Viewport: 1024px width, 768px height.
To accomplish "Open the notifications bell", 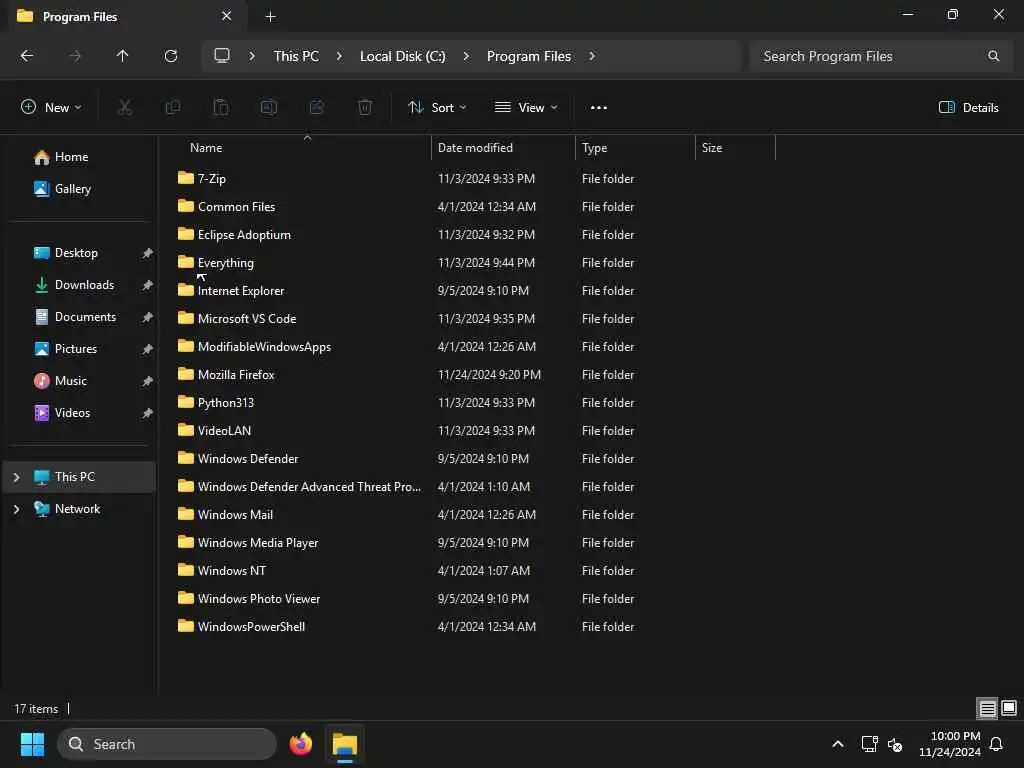I will tap(997, 744).
